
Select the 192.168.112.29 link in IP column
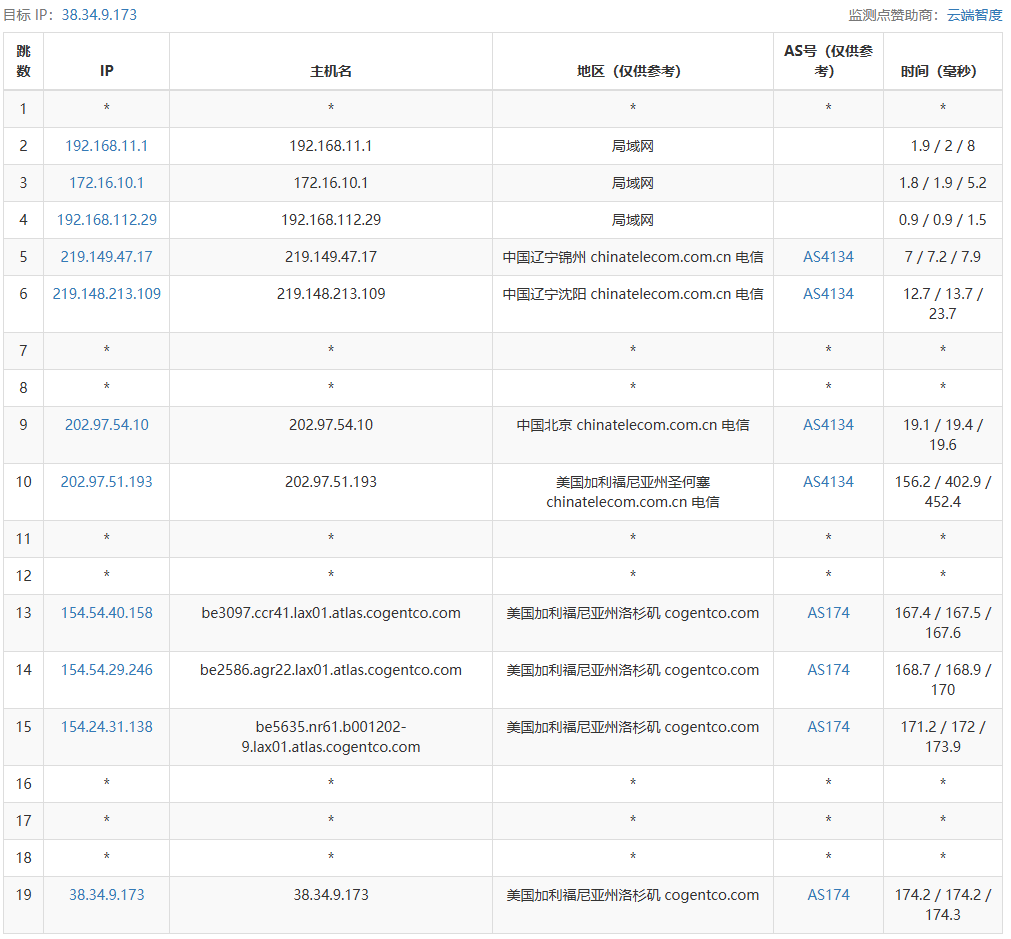click(x=106, y=220)
